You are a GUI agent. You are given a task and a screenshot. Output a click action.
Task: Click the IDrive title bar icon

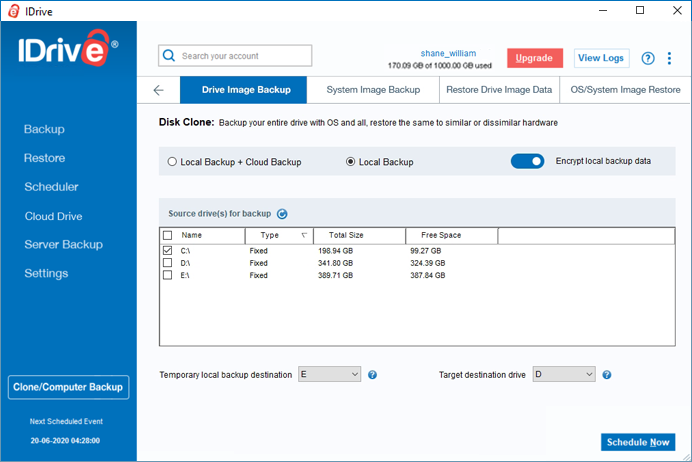pos(14,11)
